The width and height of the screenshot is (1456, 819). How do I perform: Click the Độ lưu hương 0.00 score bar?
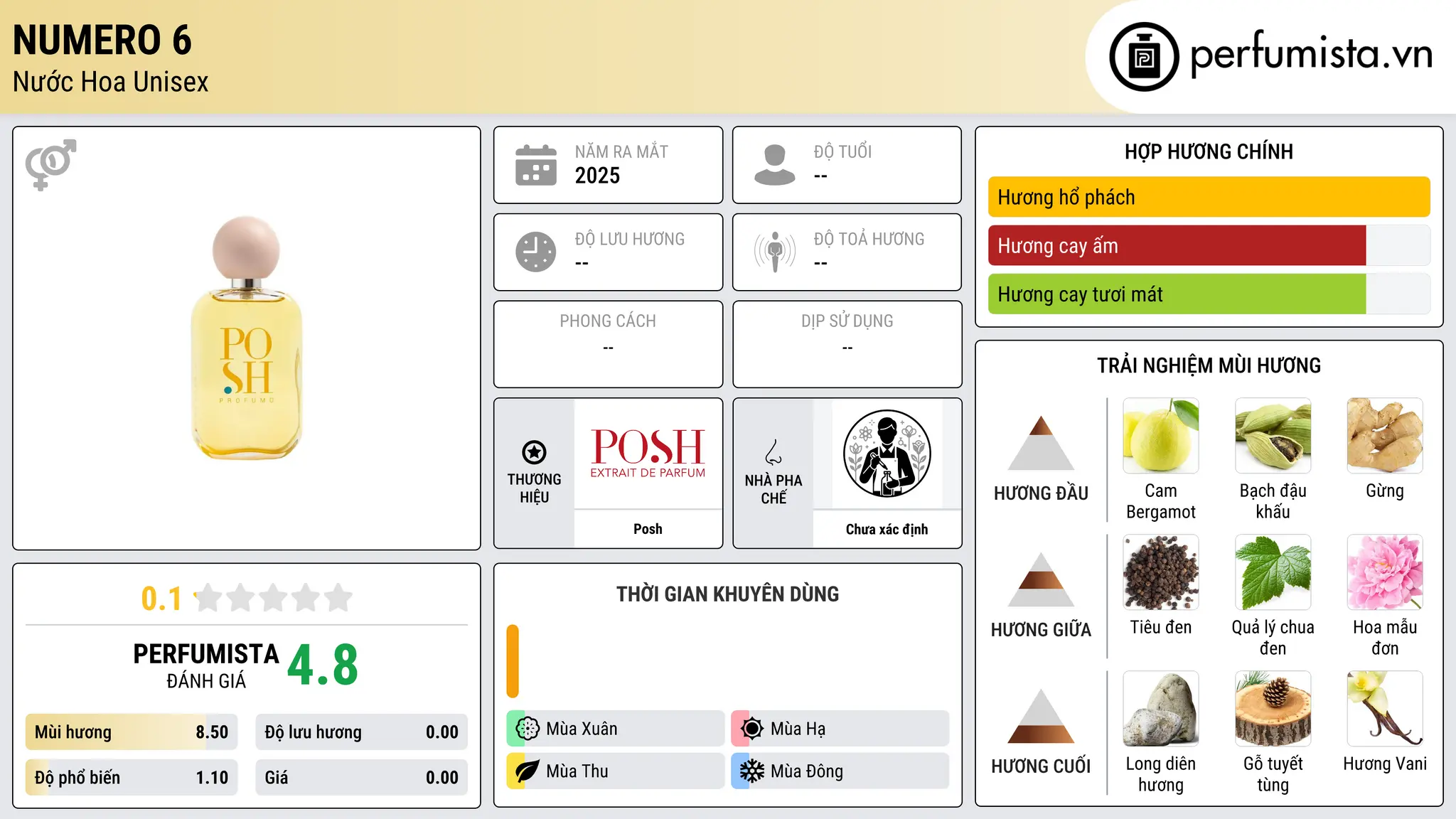tap(361, 732)
